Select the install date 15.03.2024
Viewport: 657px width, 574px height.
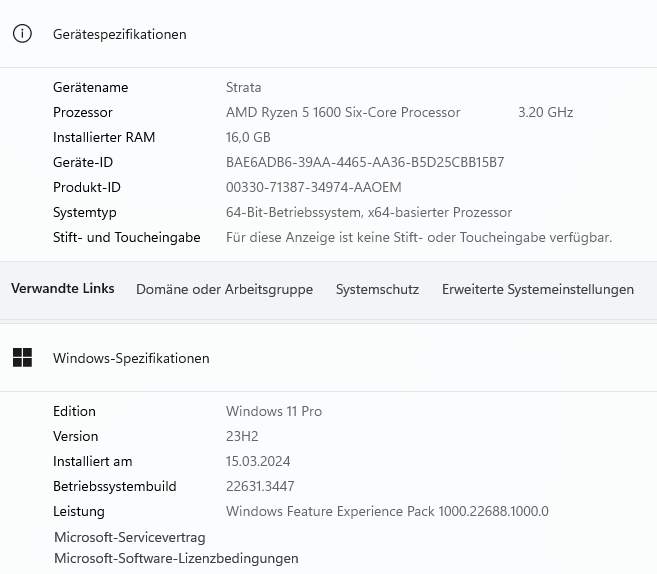coord(258,461)
